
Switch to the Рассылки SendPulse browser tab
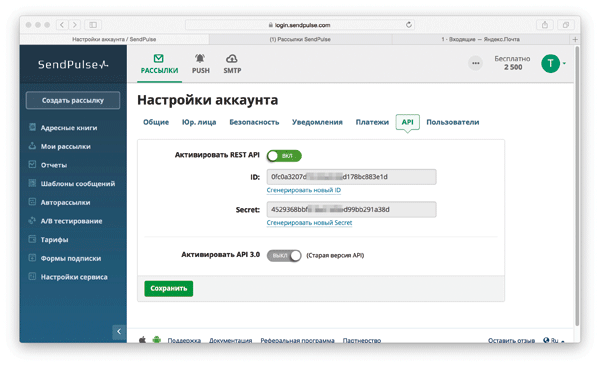tap(300, 39)
